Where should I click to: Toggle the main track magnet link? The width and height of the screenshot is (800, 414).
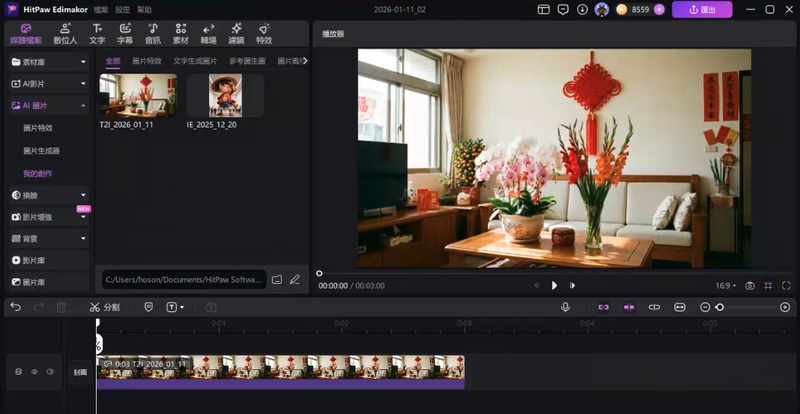point(604,307)
